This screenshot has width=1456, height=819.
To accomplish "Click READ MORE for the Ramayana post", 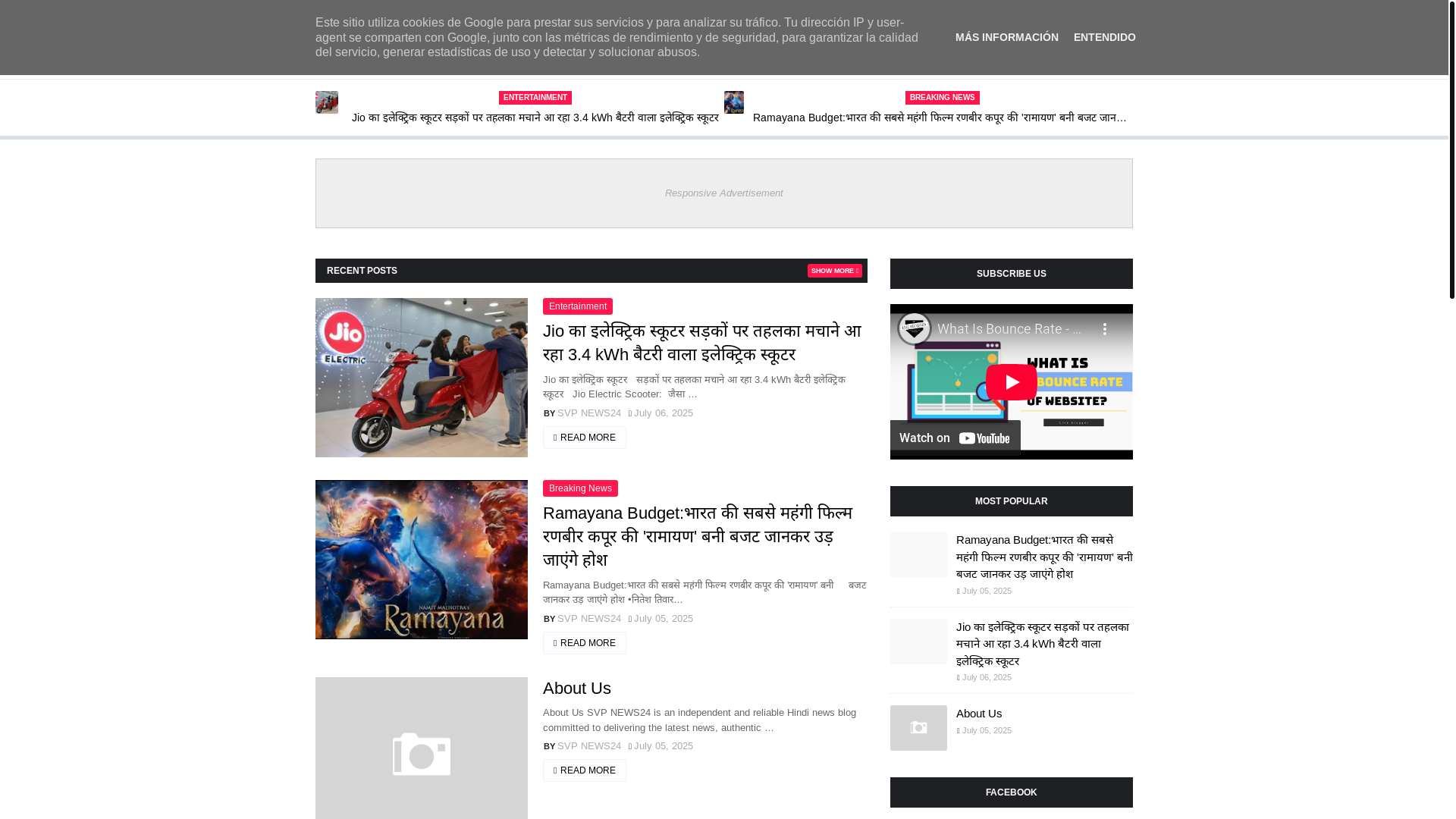I will coord(585,643).
